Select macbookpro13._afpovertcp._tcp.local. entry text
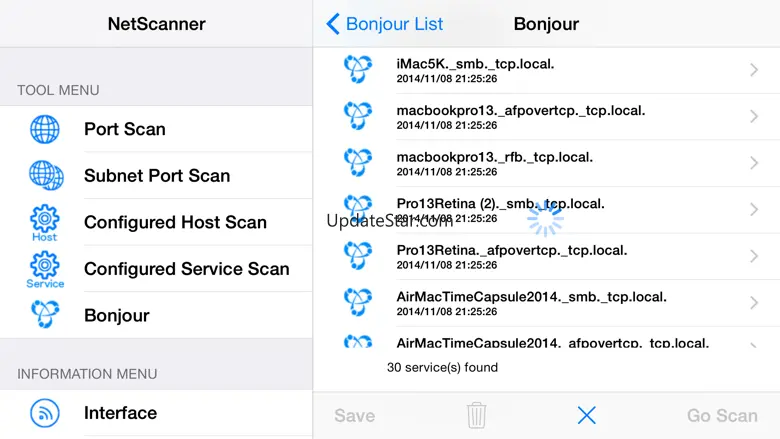Image resolution: width=780 pixels, height=439 pixels. point(521,111)
